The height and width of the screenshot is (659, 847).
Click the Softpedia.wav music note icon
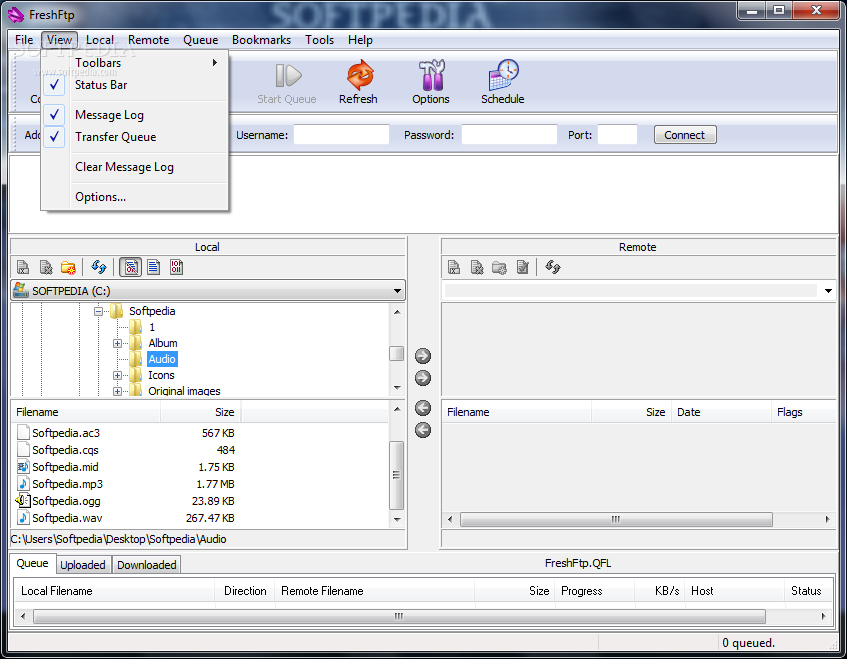tap(23, 518)
